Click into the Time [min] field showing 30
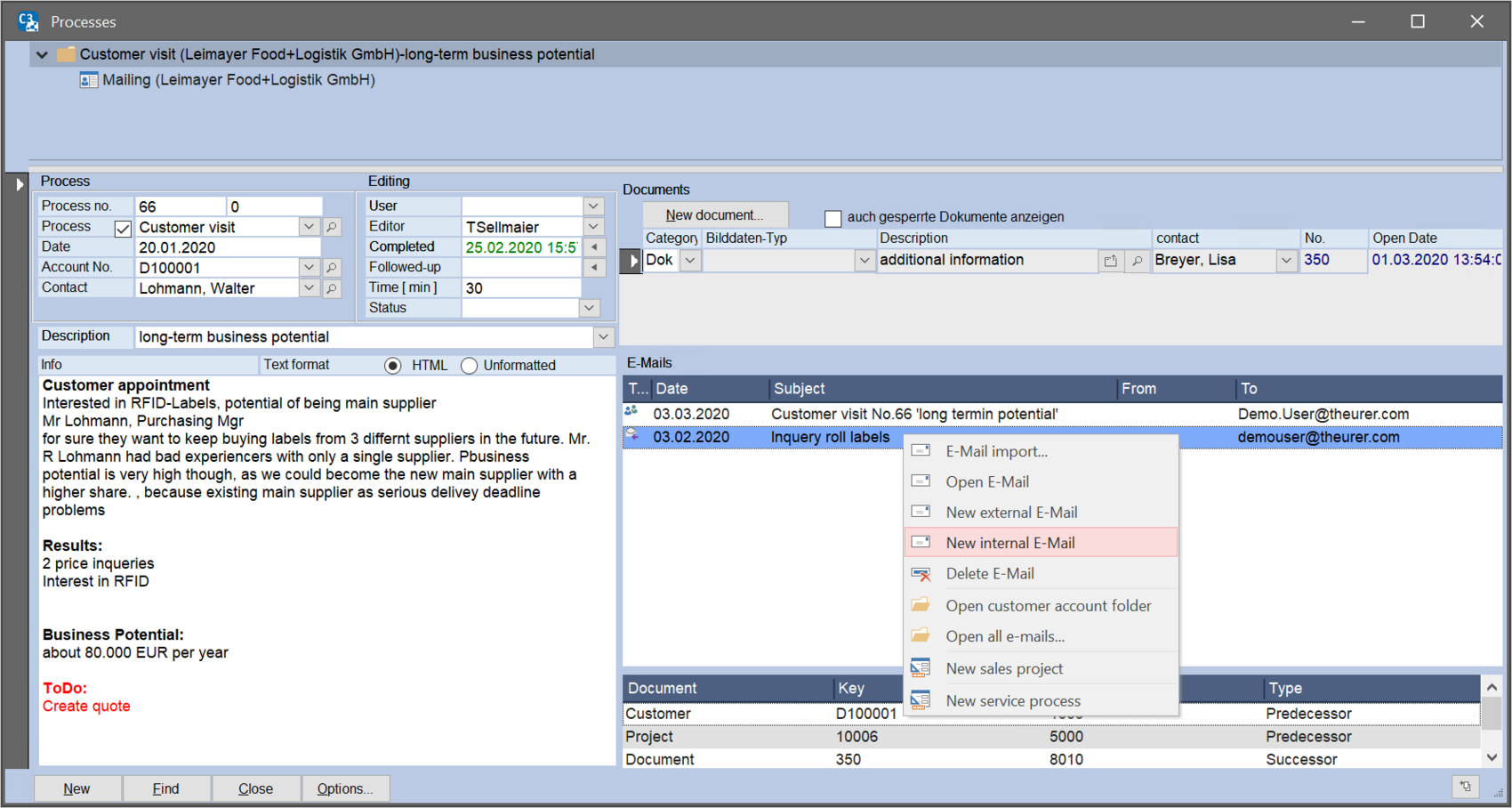Image resolution: width=1512 pixels, height=808 pixels. click(521, 287)
